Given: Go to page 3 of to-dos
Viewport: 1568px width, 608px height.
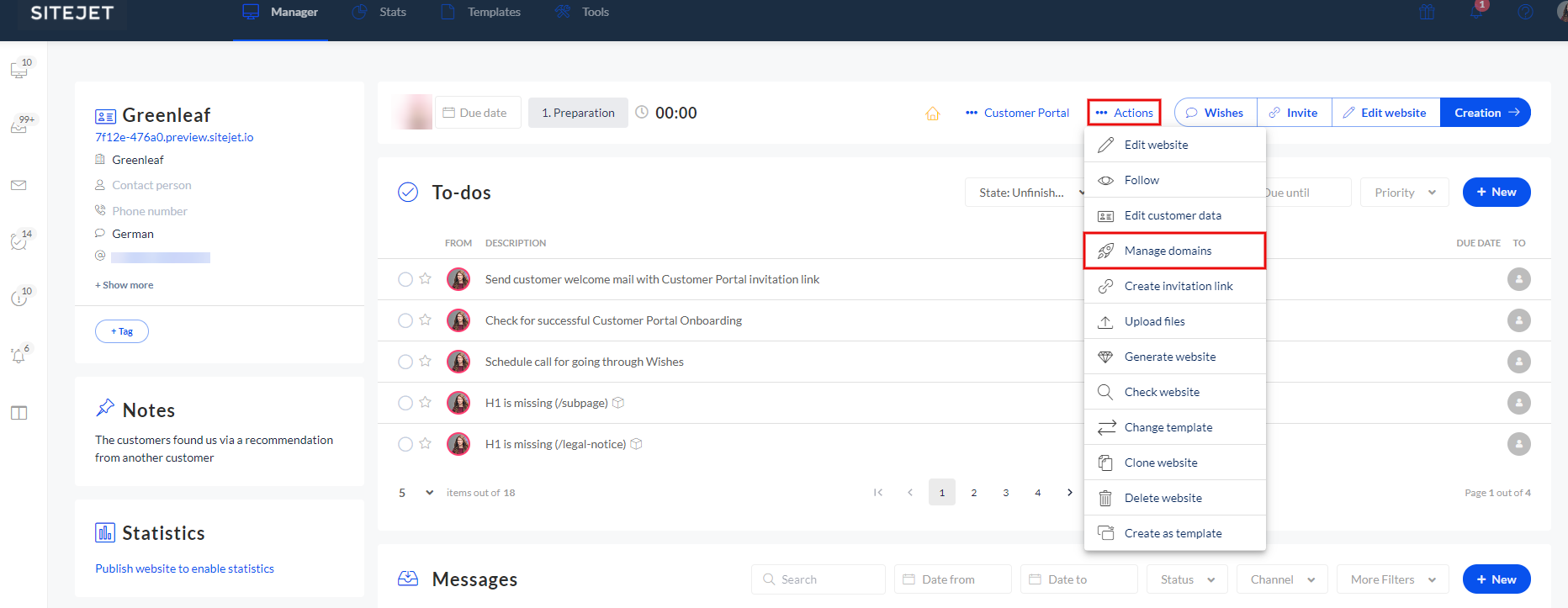Looking at the screenshot, I should 1006,493.
